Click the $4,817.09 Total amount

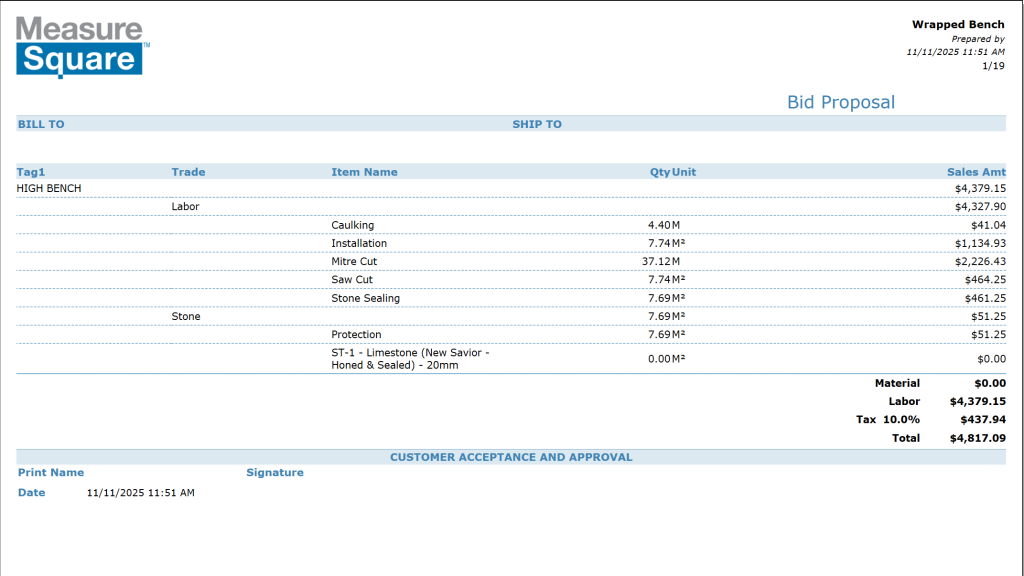[x=977, y=438]
